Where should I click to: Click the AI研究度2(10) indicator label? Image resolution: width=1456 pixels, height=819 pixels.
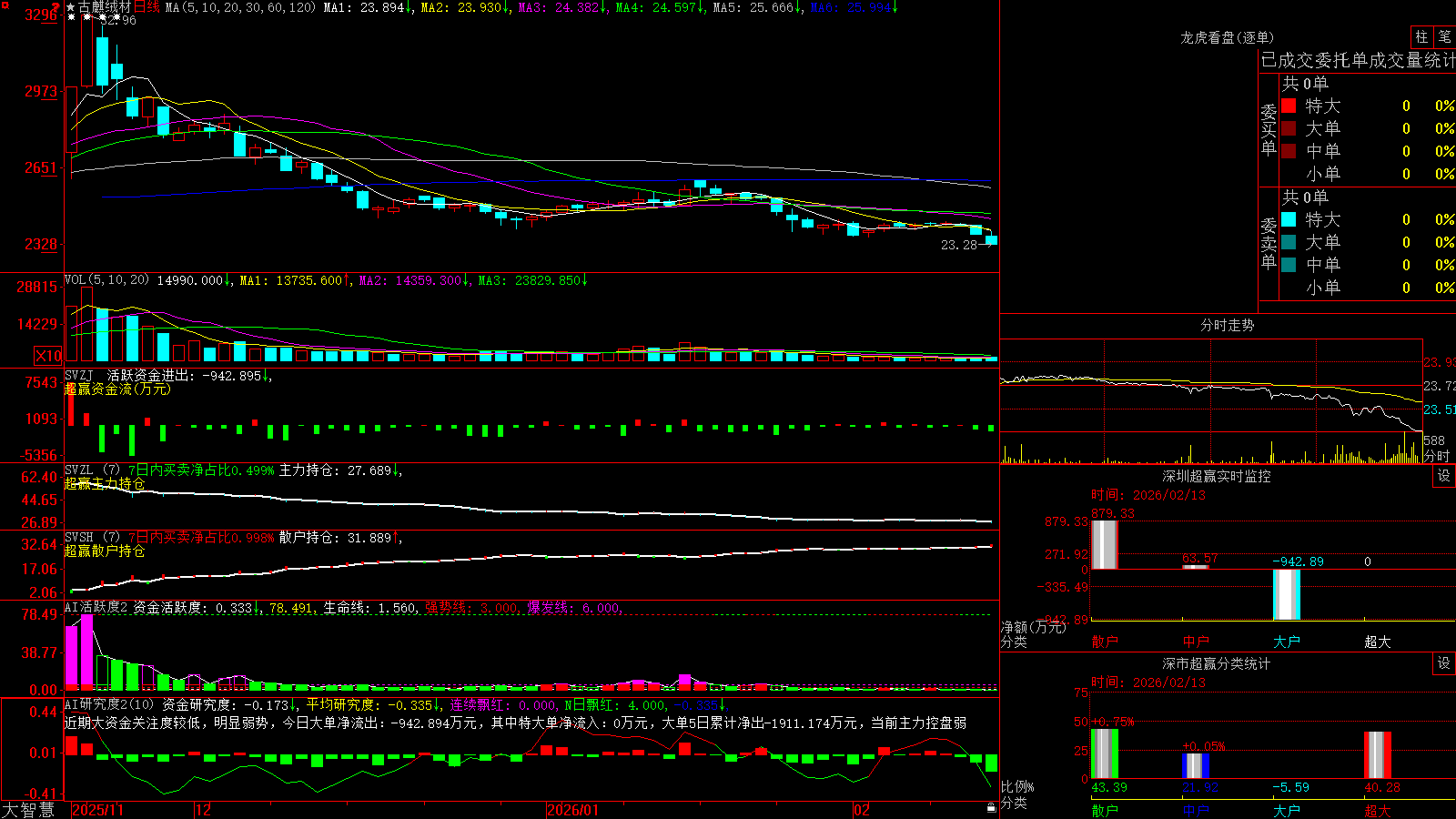(109, 704)
